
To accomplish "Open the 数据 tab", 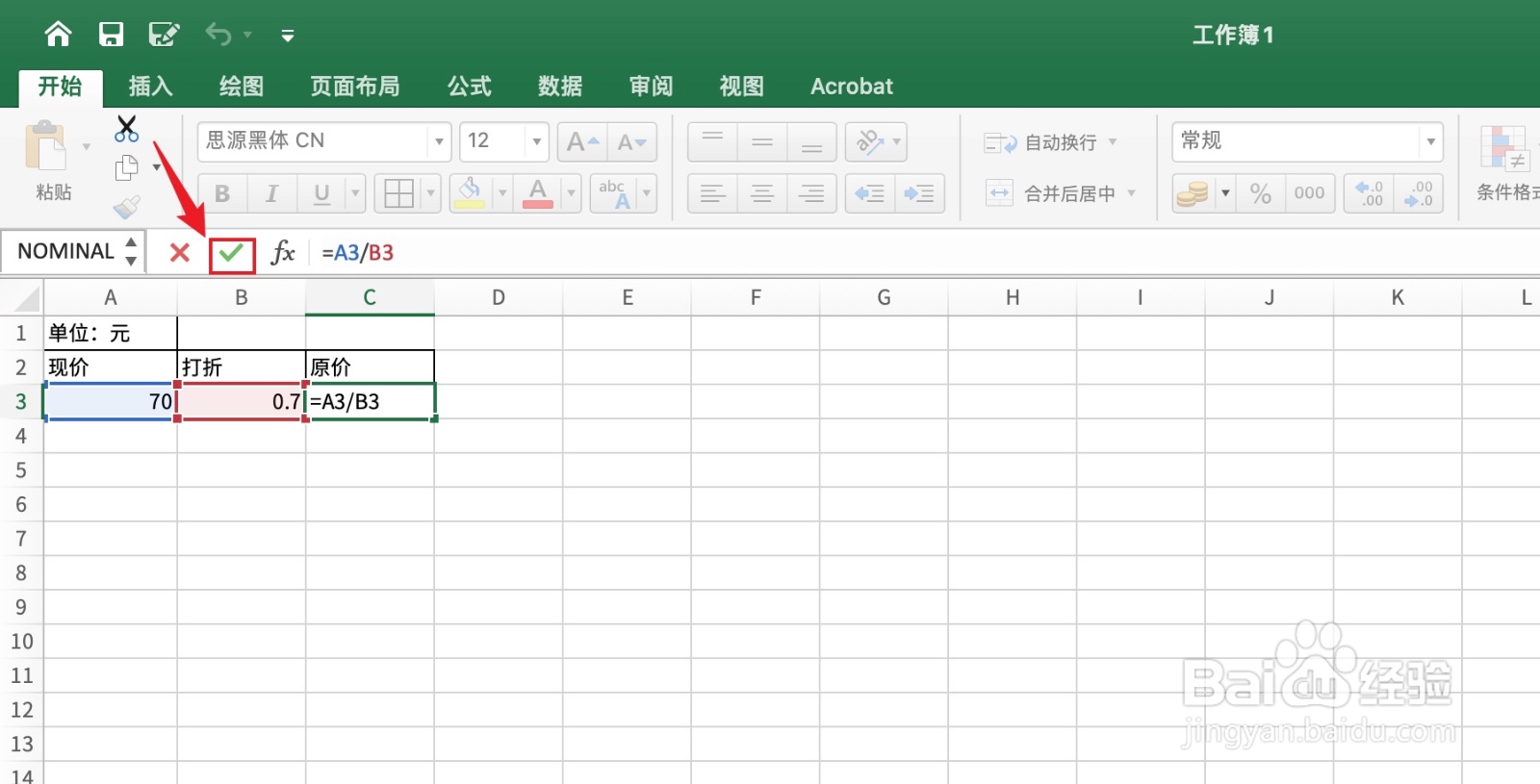I will point(559,87).
